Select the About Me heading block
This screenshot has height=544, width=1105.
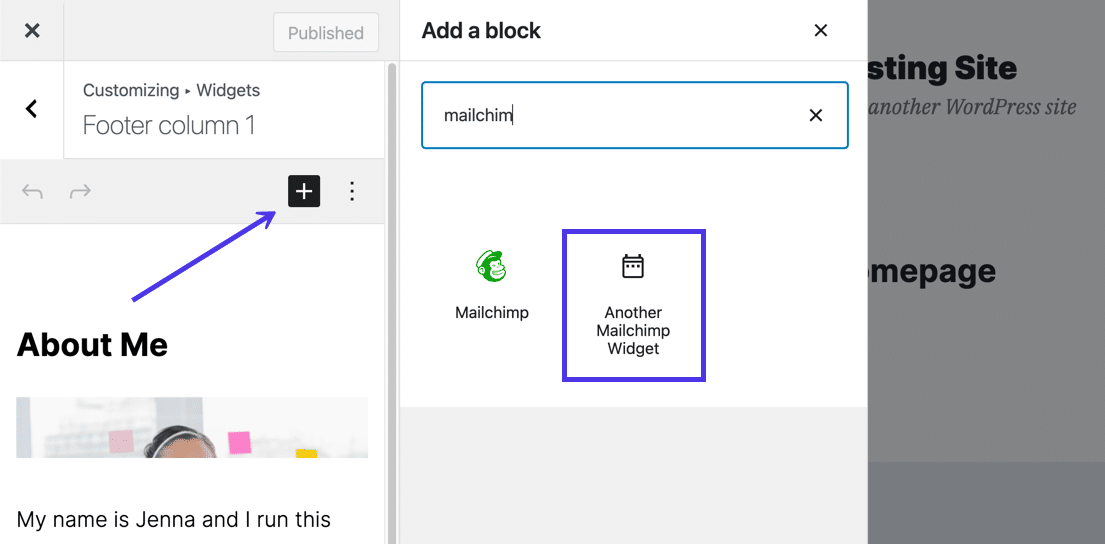93,345
